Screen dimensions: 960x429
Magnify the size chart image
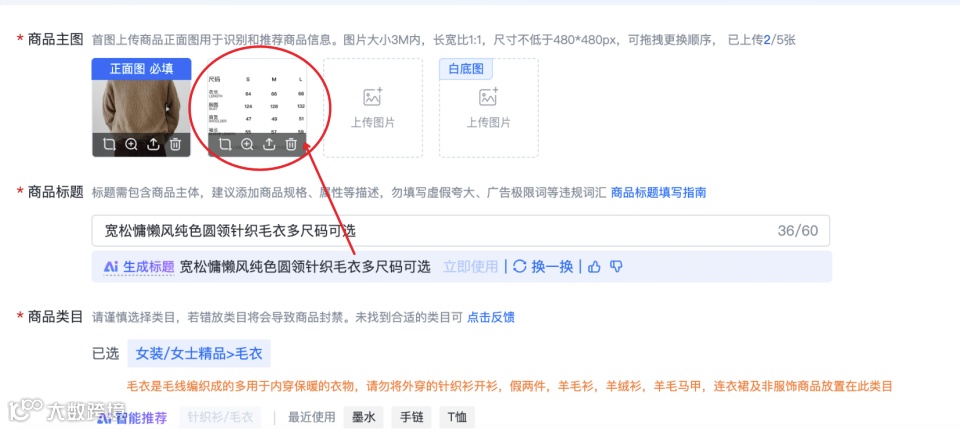point(247,145)
